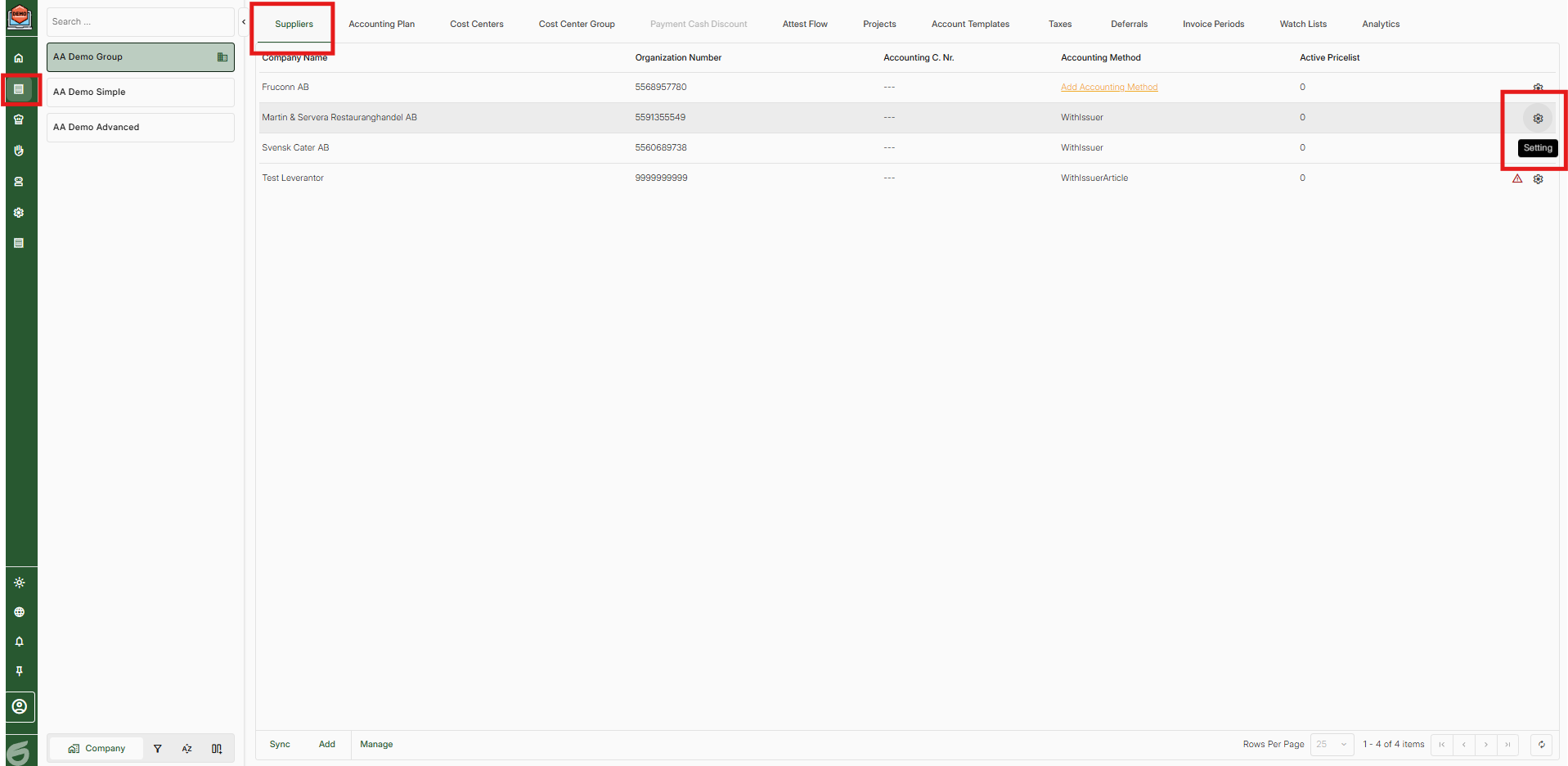Click the A-Z sort icon
1568x766 pixels.
click(x=187, y=749)
